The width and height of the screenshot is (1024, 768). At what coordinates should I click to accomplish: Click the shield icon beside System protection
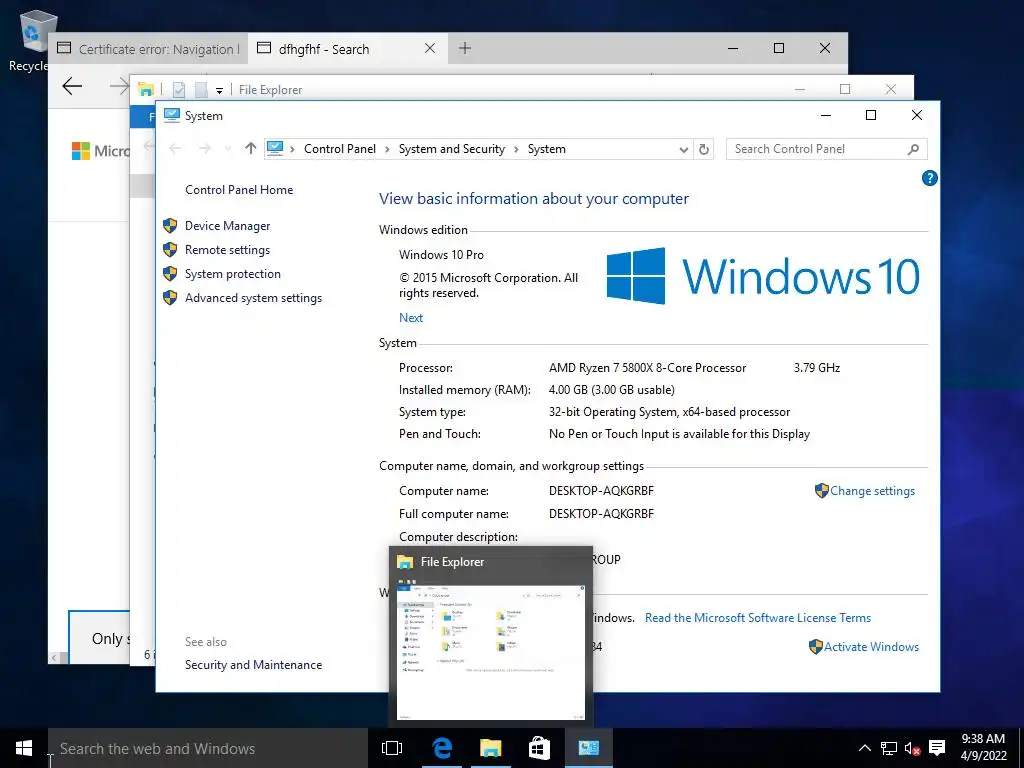coord(170,274)
